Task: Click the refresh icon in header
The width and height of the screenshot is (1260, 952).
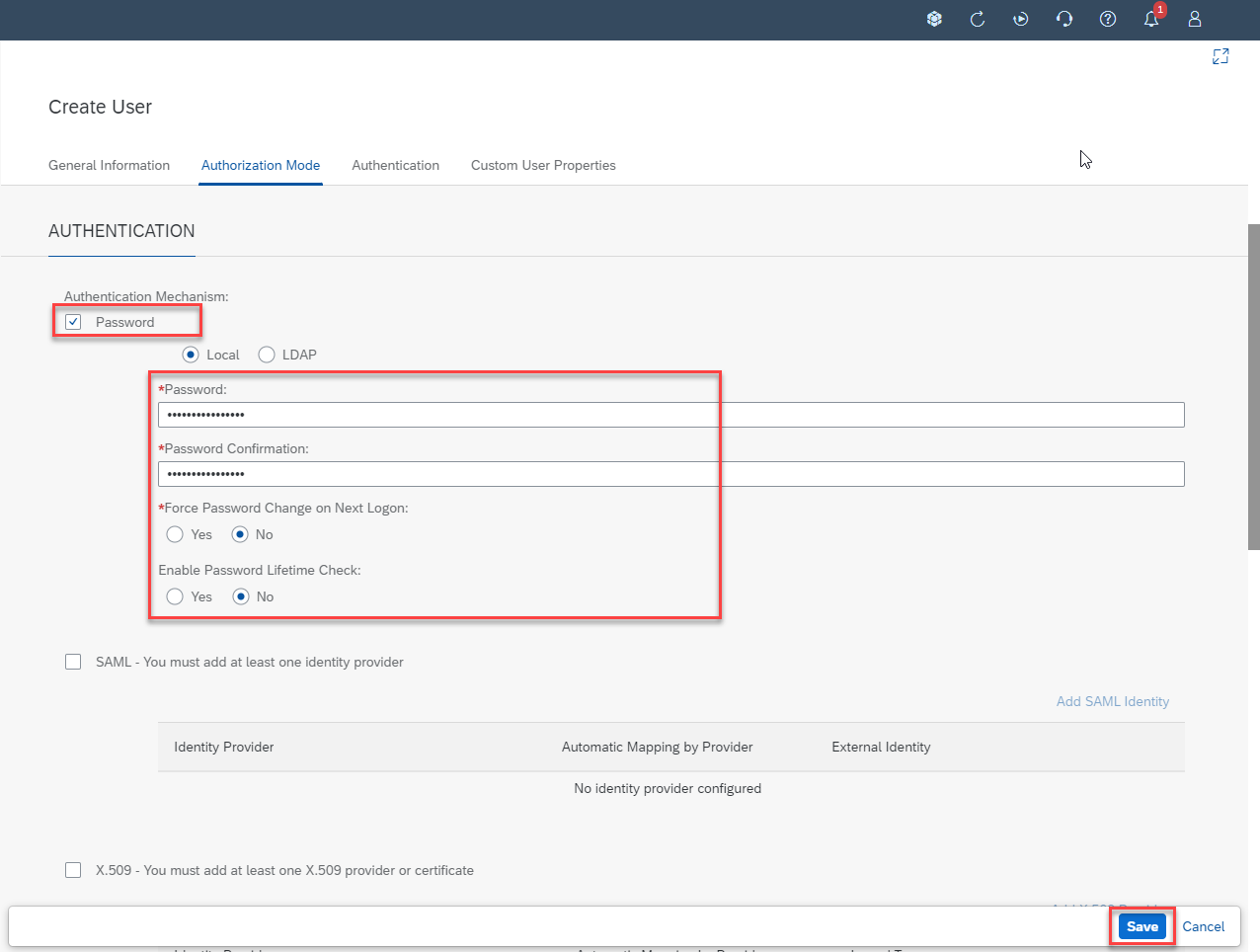Action: pos(978,19)
